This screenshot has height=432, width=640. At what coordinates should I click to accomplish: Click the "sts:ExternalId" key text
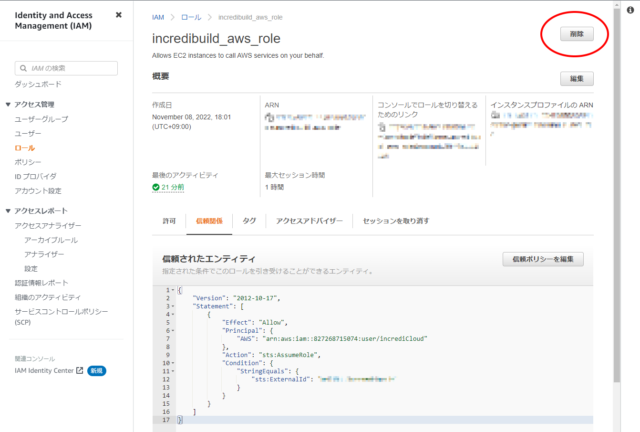(x=282, y=379)
